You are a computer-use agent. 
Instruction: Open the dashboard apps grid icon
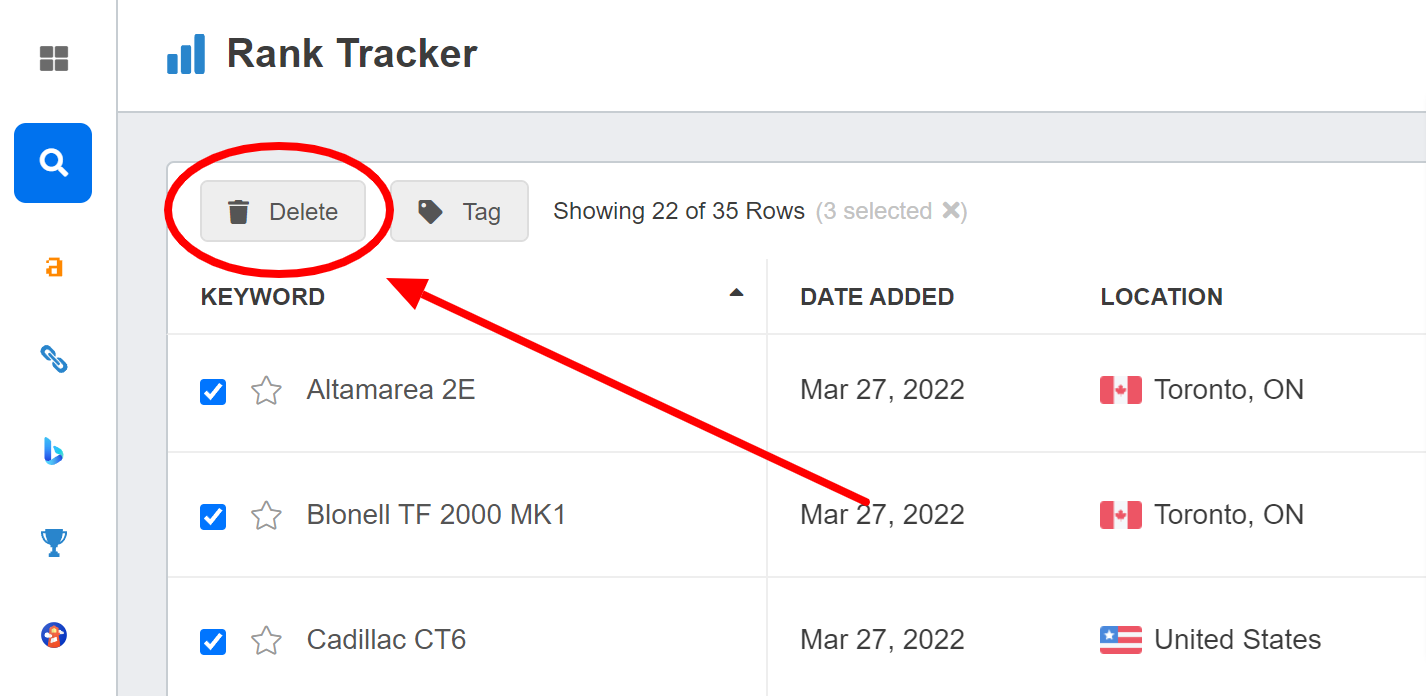[52, 59]
